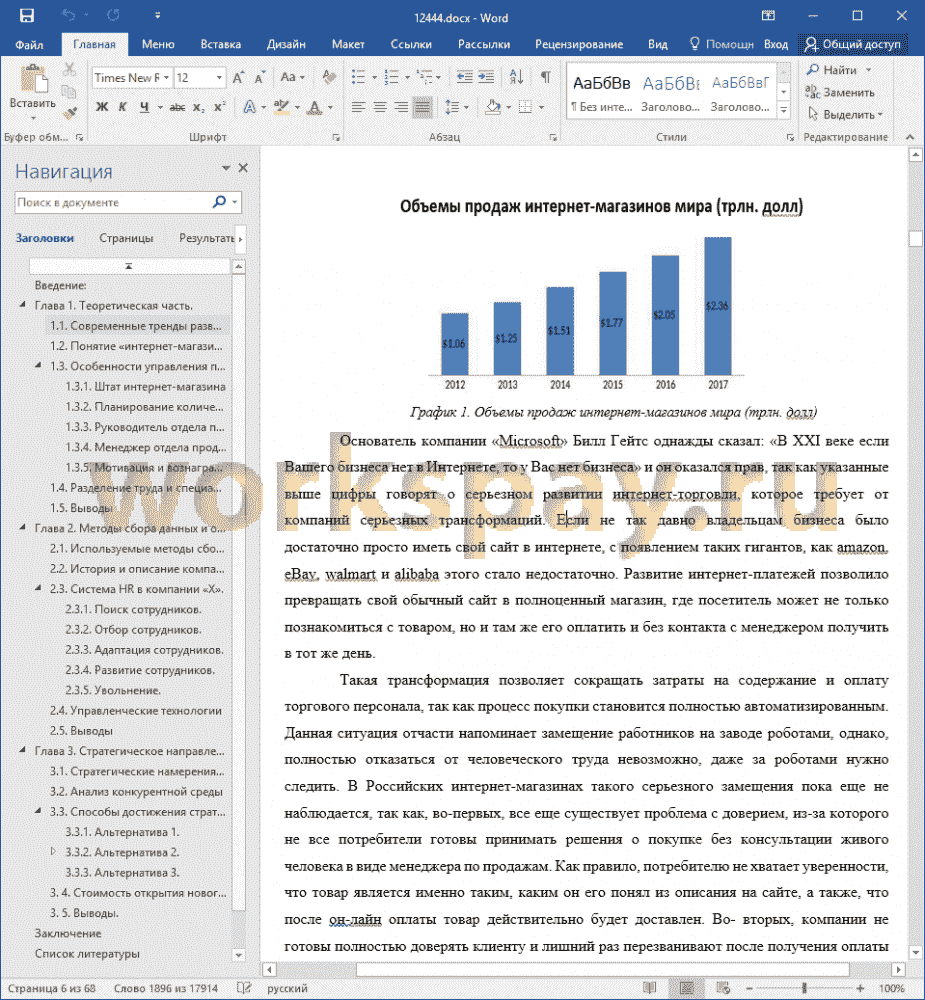The height and width of the screenshot is (1000, 925).
Task: Decrease font size with the smaller A icon
Action: click(x=260, y=78)
